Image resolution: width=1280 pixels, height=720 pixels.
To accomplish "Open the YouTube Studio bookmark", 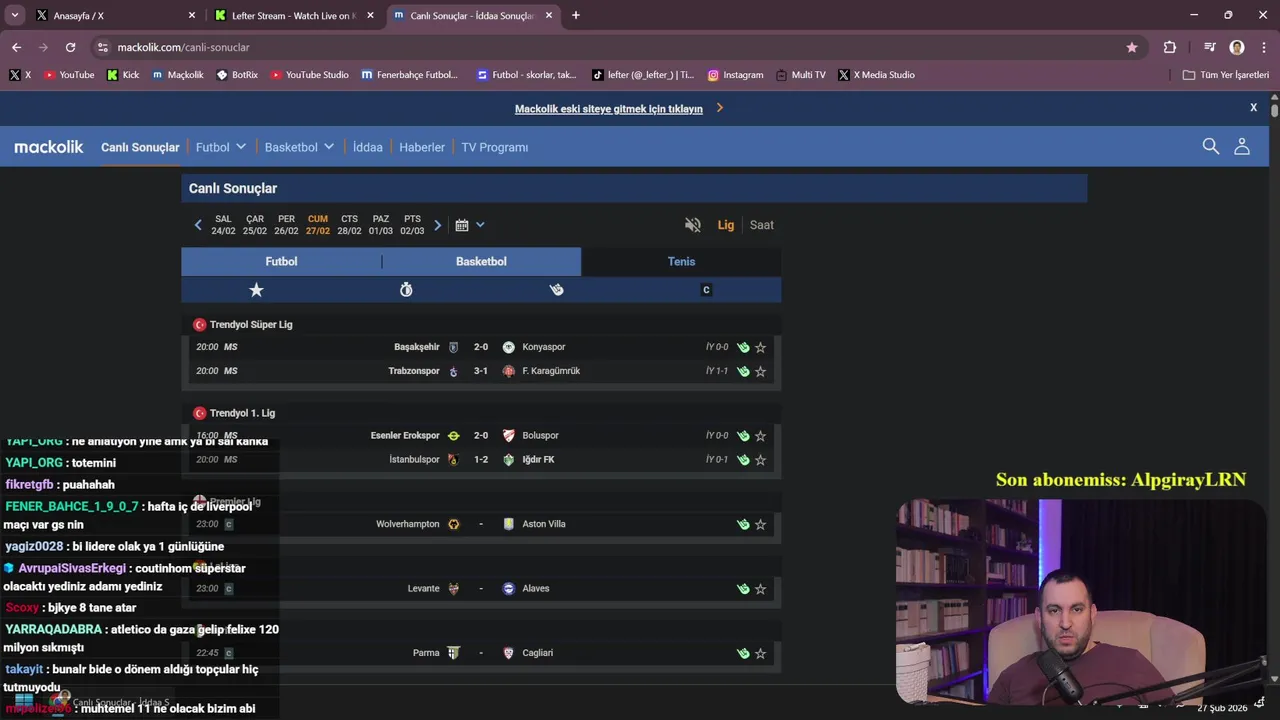I will click(x=309, y=75).
